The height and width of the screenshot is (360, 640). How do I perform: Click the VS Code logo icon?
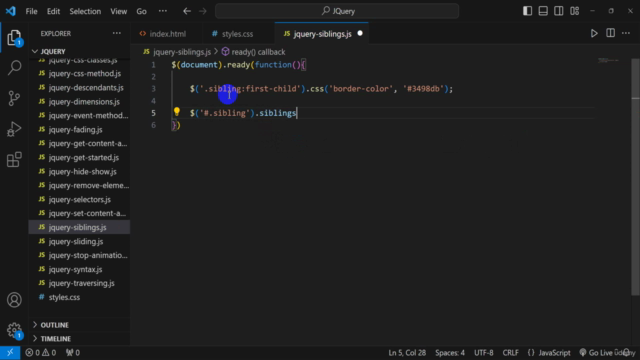[x=11, y=11]
